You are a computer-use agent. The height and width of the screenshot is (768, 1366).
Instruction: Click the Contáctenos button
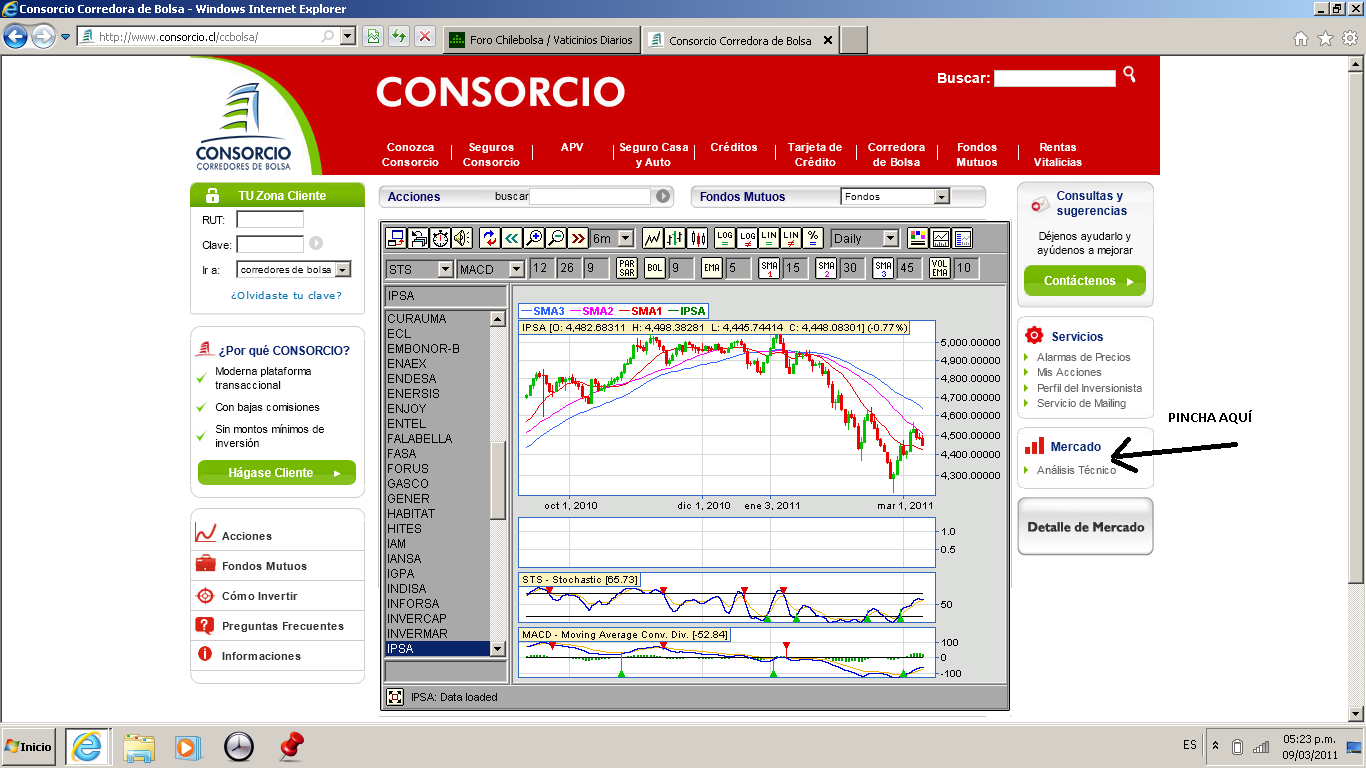click(1085, 281)
